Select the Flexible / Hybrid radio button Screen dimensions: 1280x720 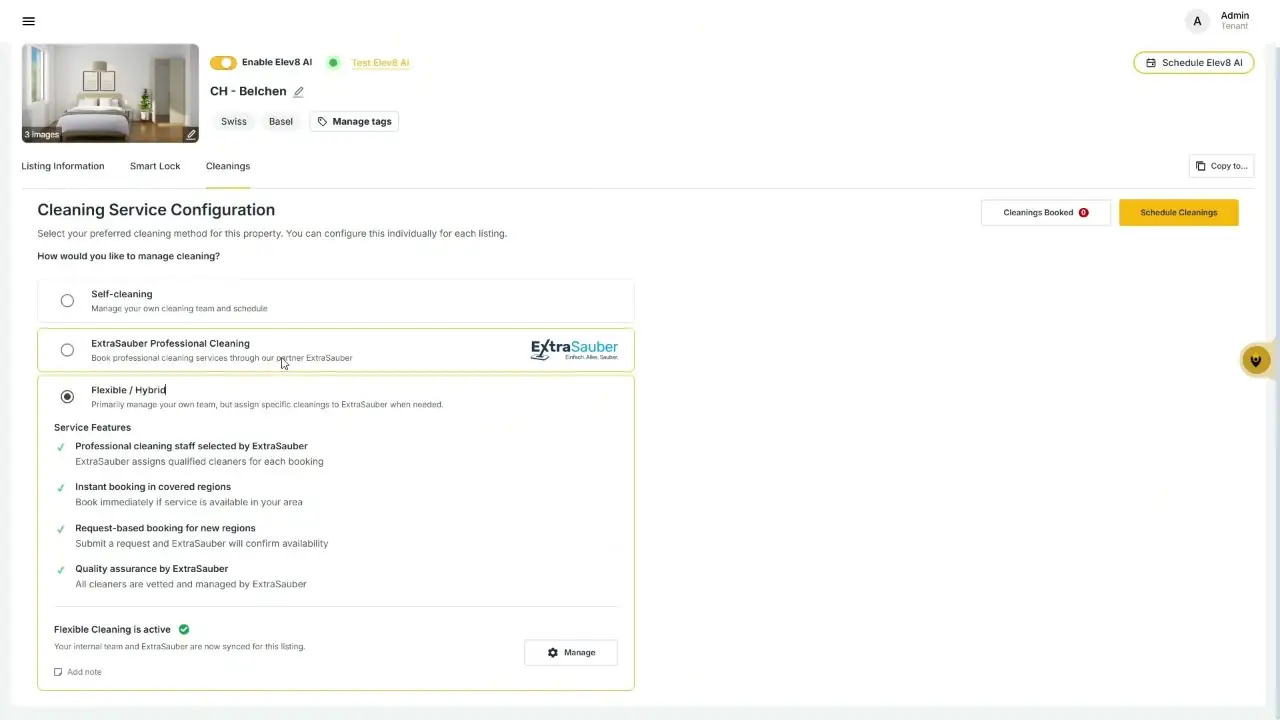(67, 397)
